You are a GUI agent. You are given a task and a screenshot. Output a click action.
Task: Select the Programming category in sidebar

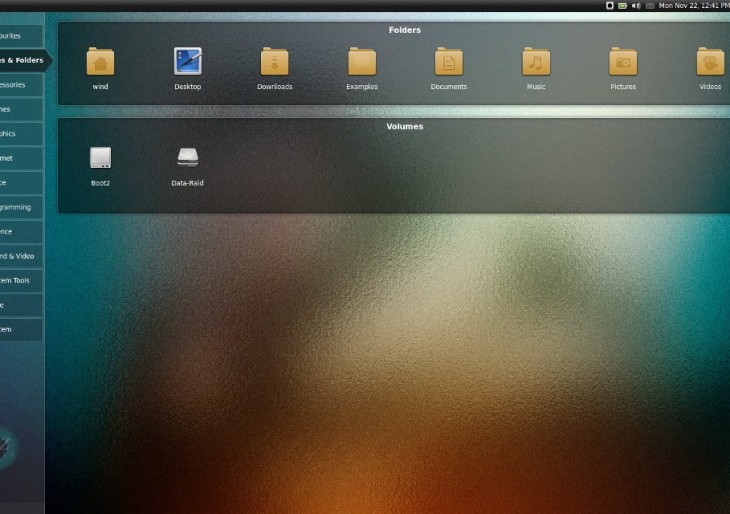coord(21,207)
